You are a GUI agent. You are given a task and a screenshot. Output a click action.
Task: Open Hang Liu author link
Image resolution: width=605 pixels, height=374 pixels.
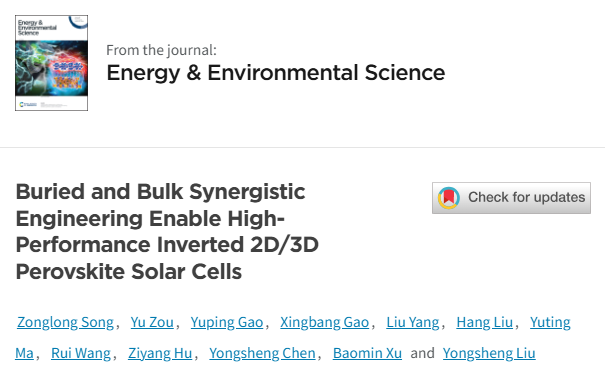(485, 322)
